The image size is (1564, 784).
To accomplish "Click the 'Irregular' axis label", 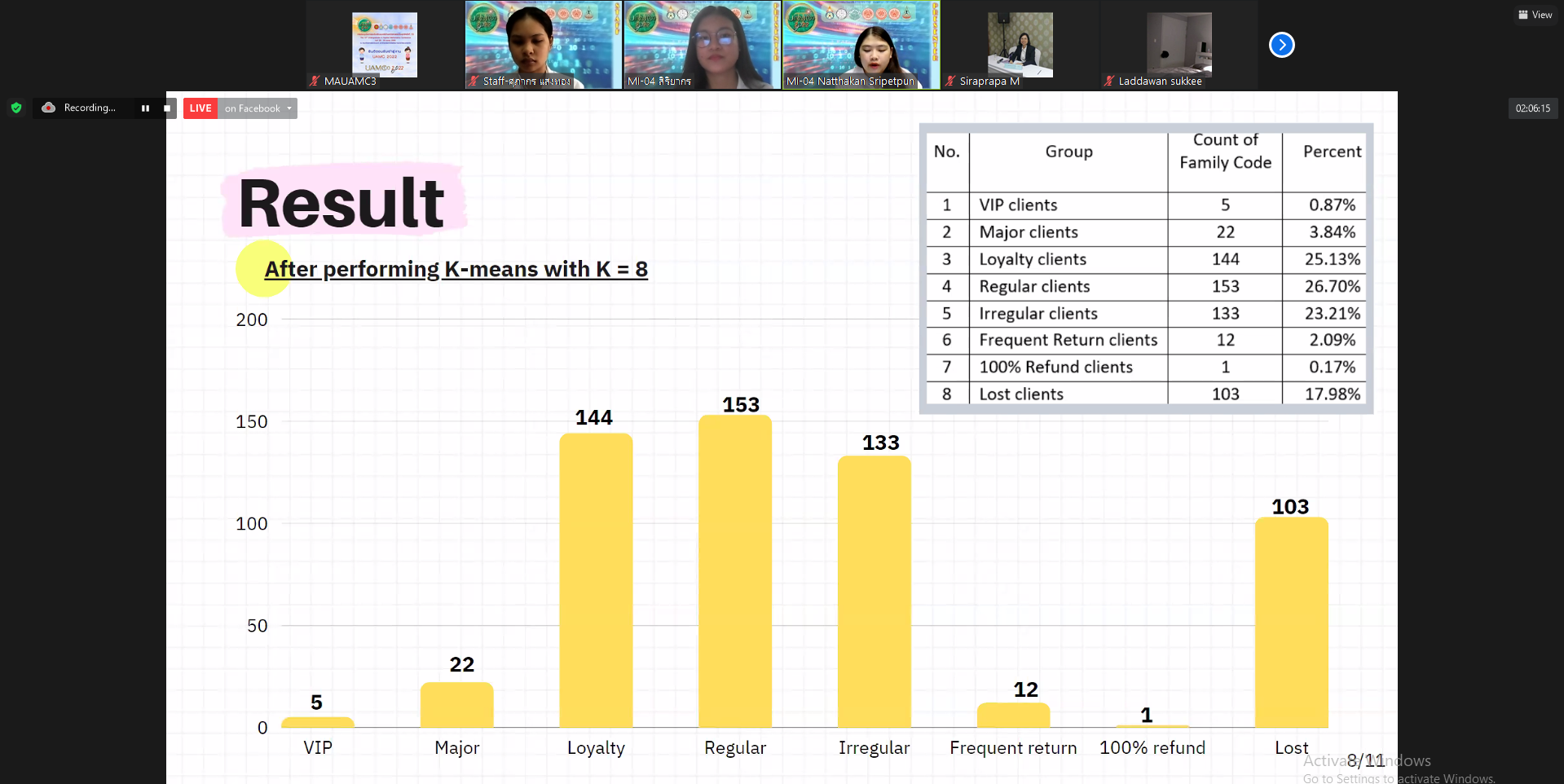I will pos(874,748).
